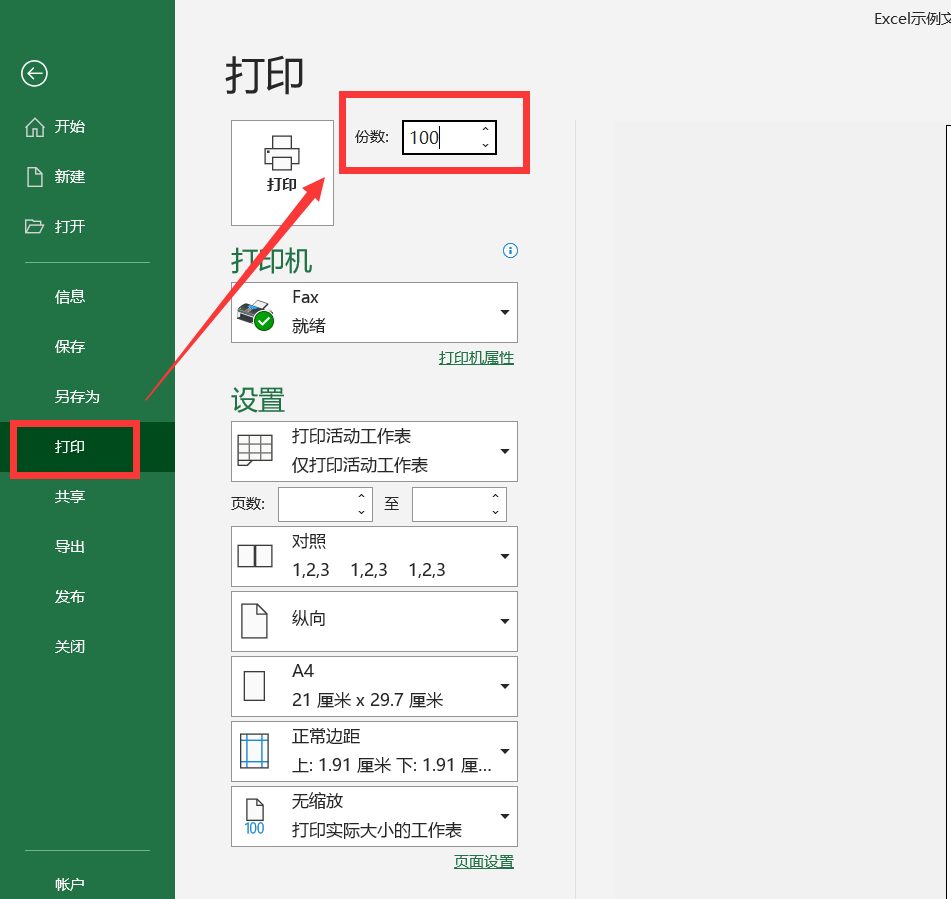Viewport: 951px width, 899px height.
Task: Decrease the pages from value
Action: (361, 513)
